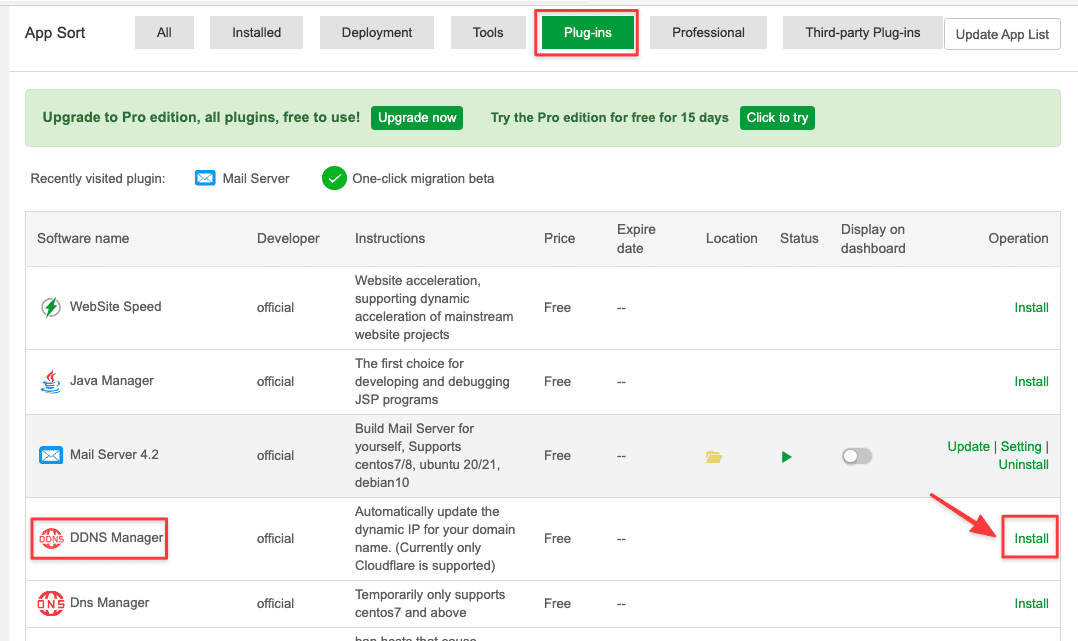Uninstall the Mail Server plugin
The image size is (1078, 641).
click(1023, 464)
